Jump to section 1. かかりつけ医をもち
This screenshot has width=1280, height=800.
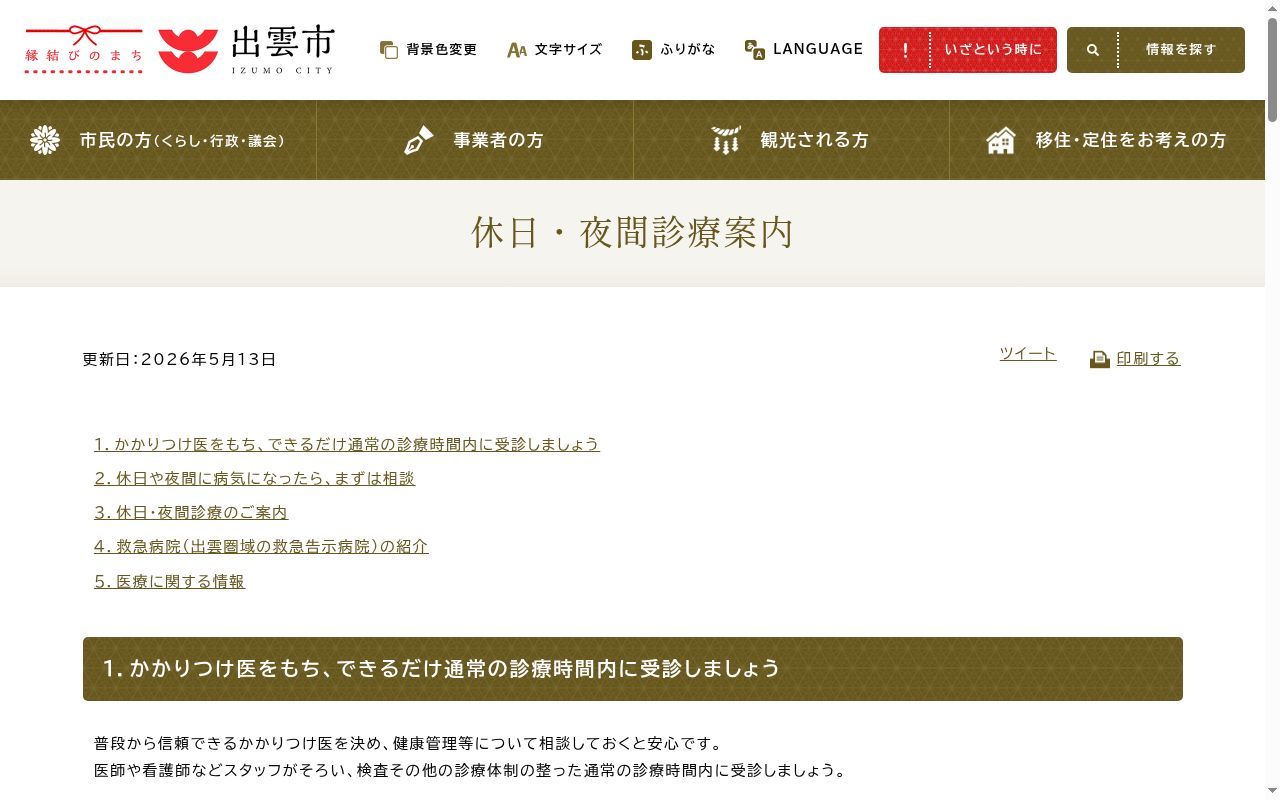coord(347,445)
